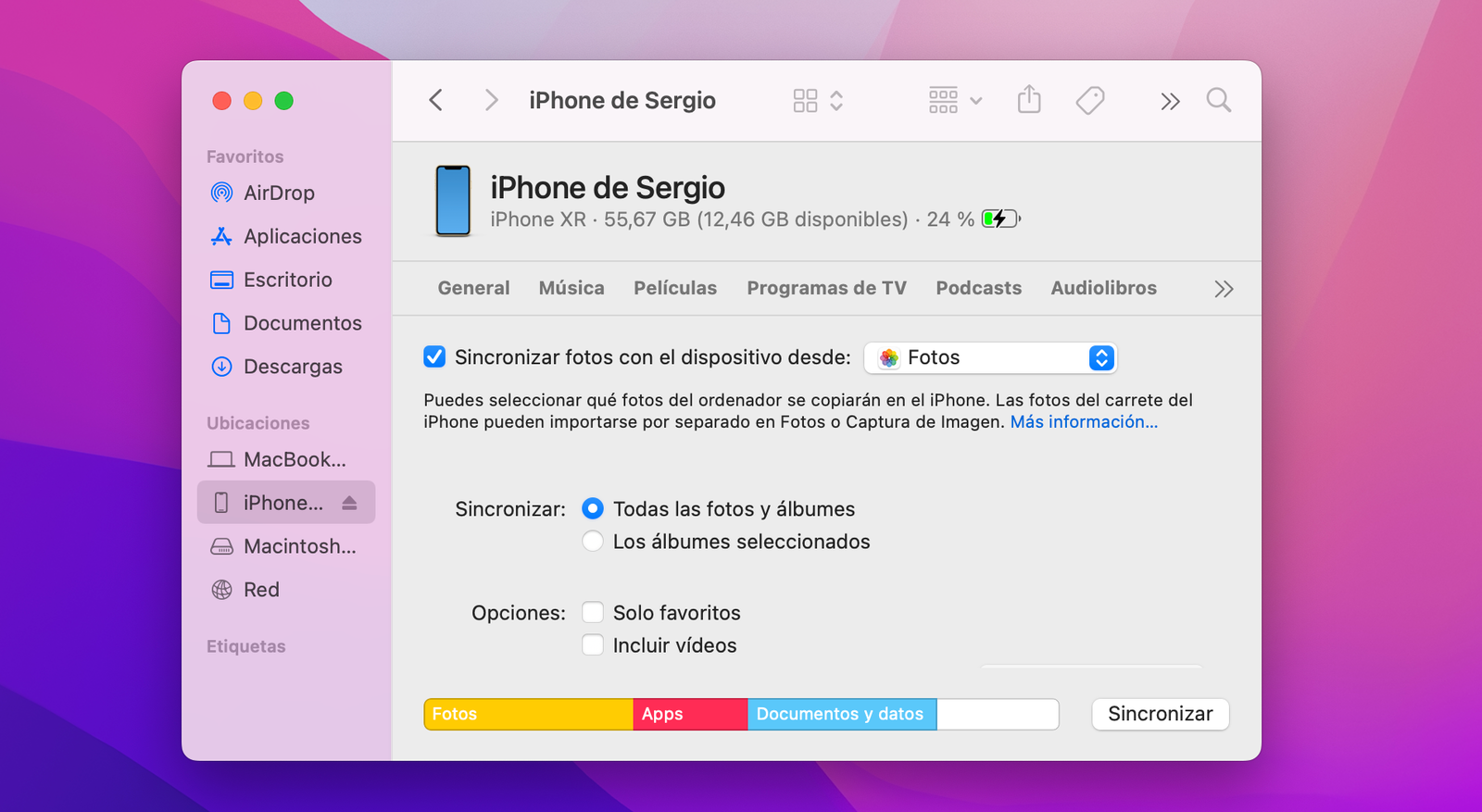Uncheck Sincronizar fotos con el dispositivo

point(434,356)
